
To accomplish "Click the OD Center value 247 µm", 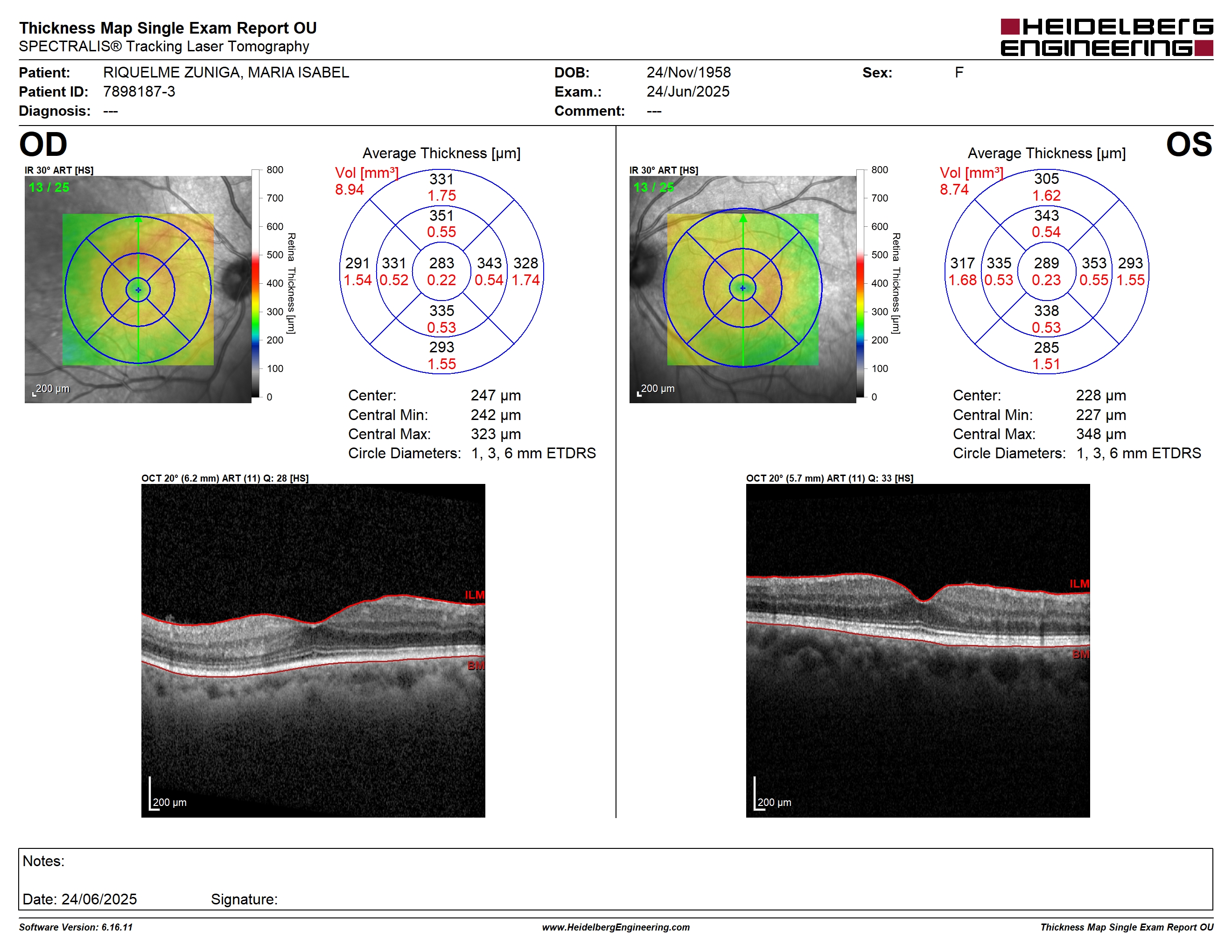I will click(x=495, y=395).
